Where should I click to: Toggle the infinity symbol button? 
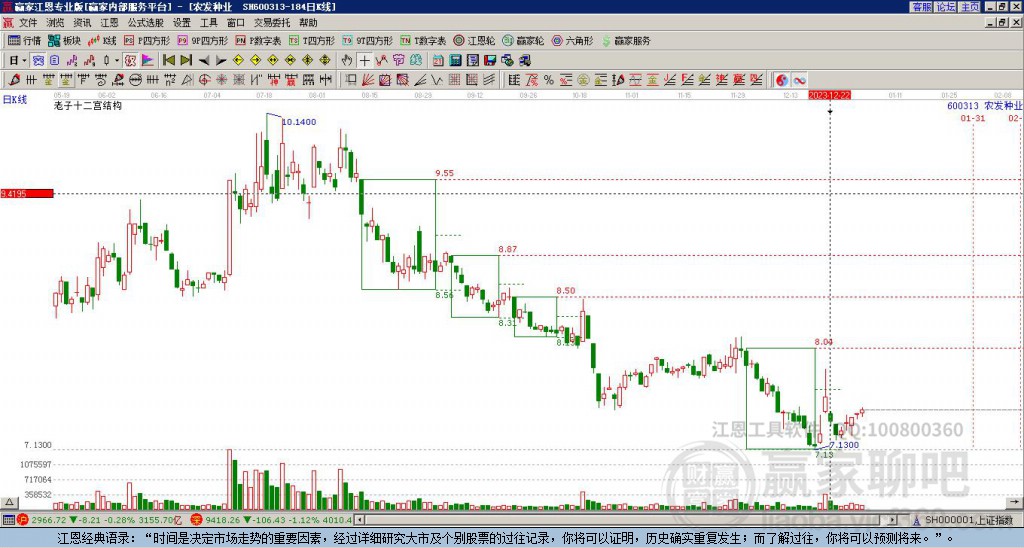tap(799, 80)
